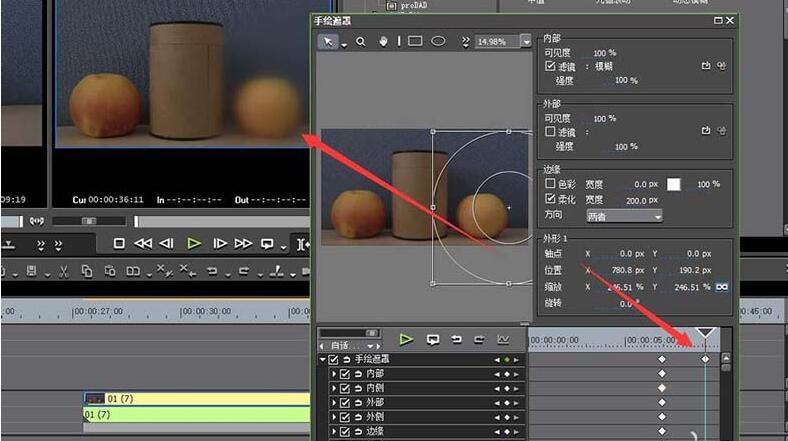This screenshot has width=788, height=441.
Task: Toggle the 柔化 soften edge checkbox
Action: [550, 199]
